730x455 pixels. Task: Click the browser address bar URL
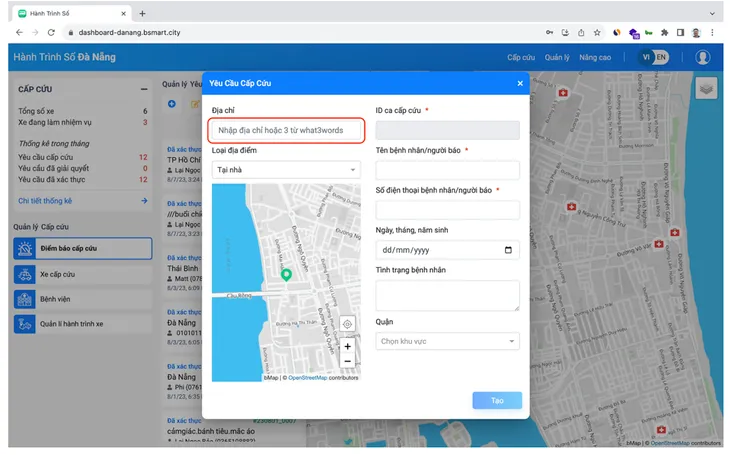click(x=129, y=33)
